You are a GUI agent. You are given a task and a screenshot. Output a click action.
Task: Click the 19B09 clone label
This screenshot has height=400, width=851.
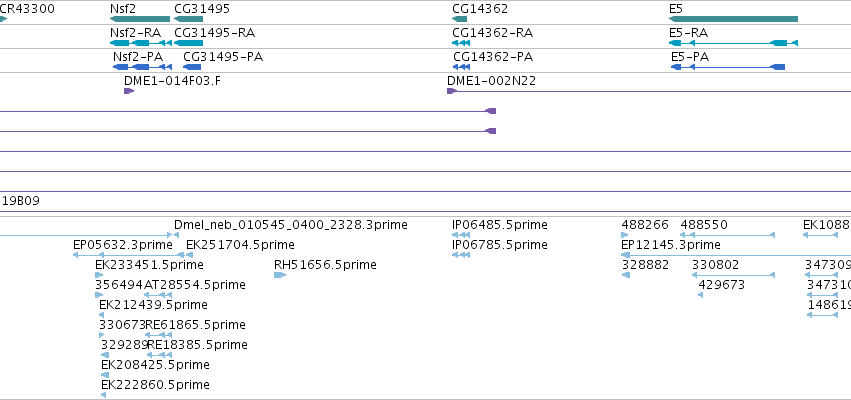20,201
